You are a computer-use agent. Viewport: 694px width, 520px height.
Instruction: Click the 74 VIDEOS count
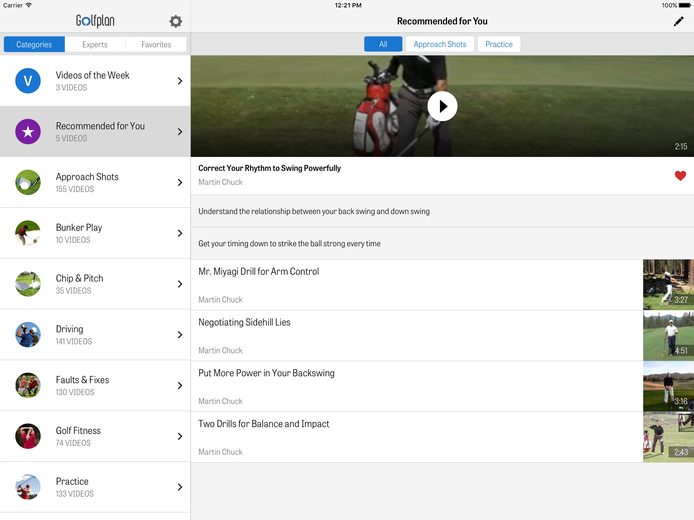tap(73, 443)
